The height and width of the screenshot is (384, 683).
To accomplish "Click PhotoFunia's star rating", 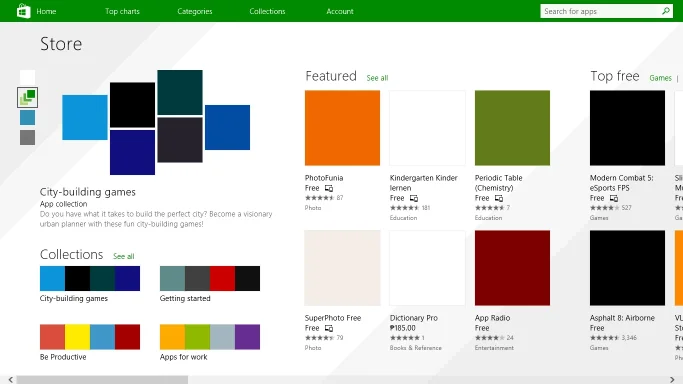I will [x=319, y=198].
